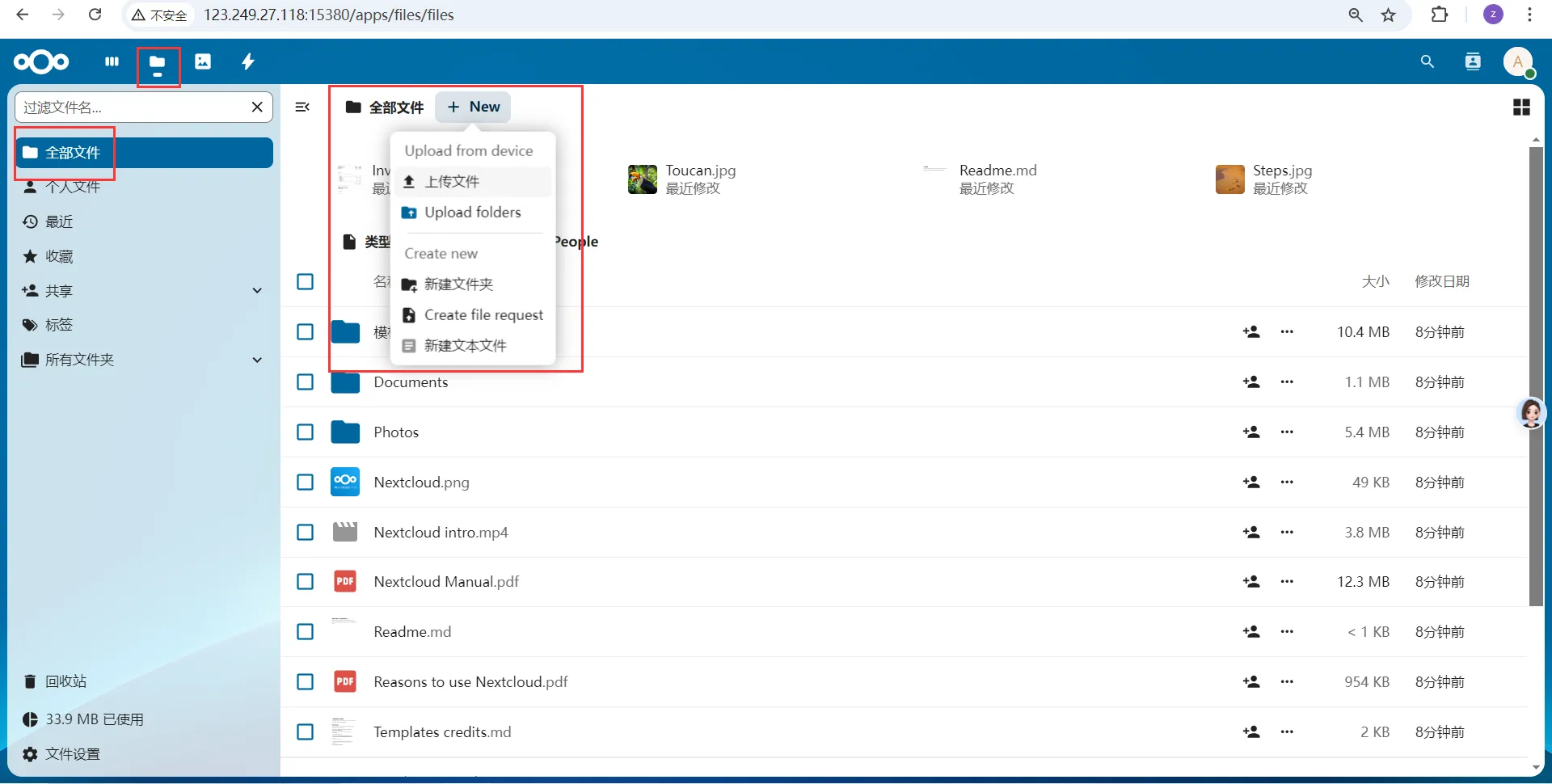Collapse the navigation sidebar toggle

(302, 107)
